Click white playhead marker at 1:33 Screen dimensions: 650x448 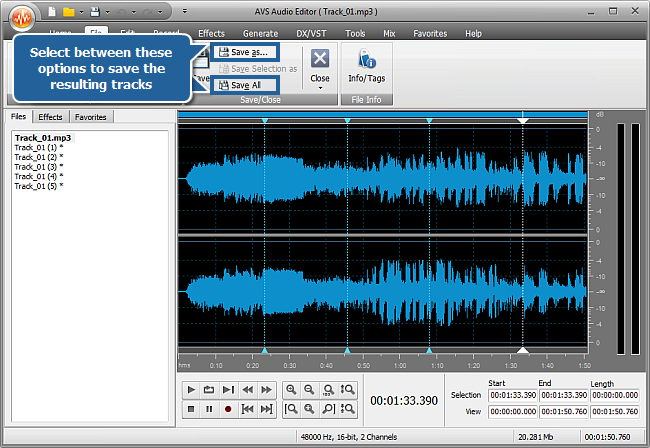(523, 121)
